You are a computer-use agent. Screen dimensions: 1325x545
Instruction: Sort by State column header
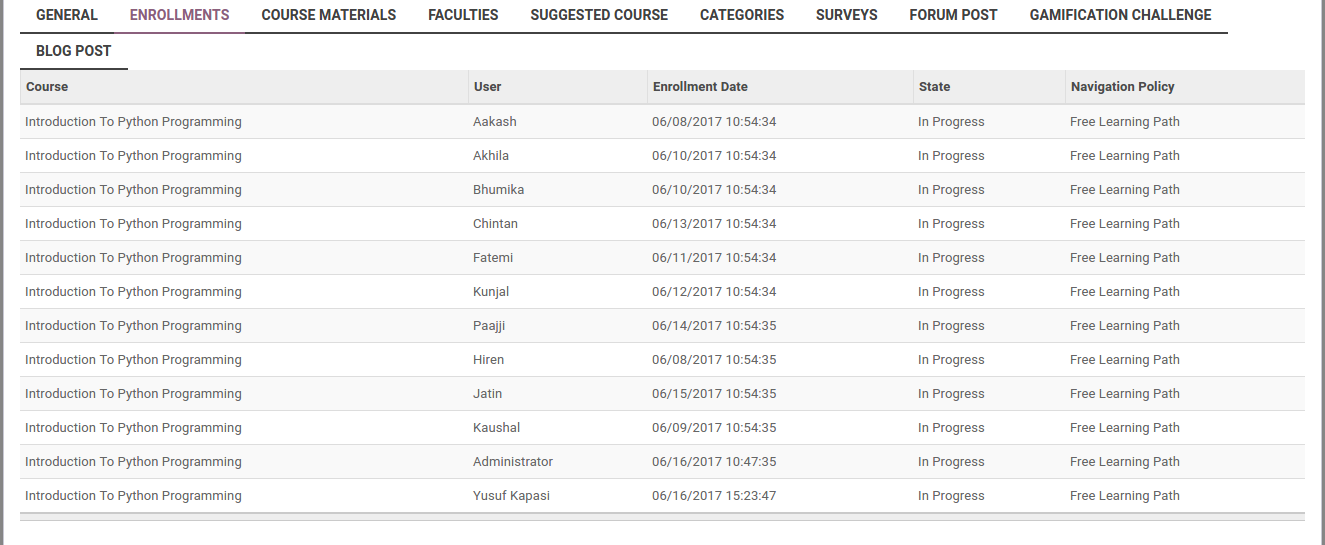(x=935, y=87)
